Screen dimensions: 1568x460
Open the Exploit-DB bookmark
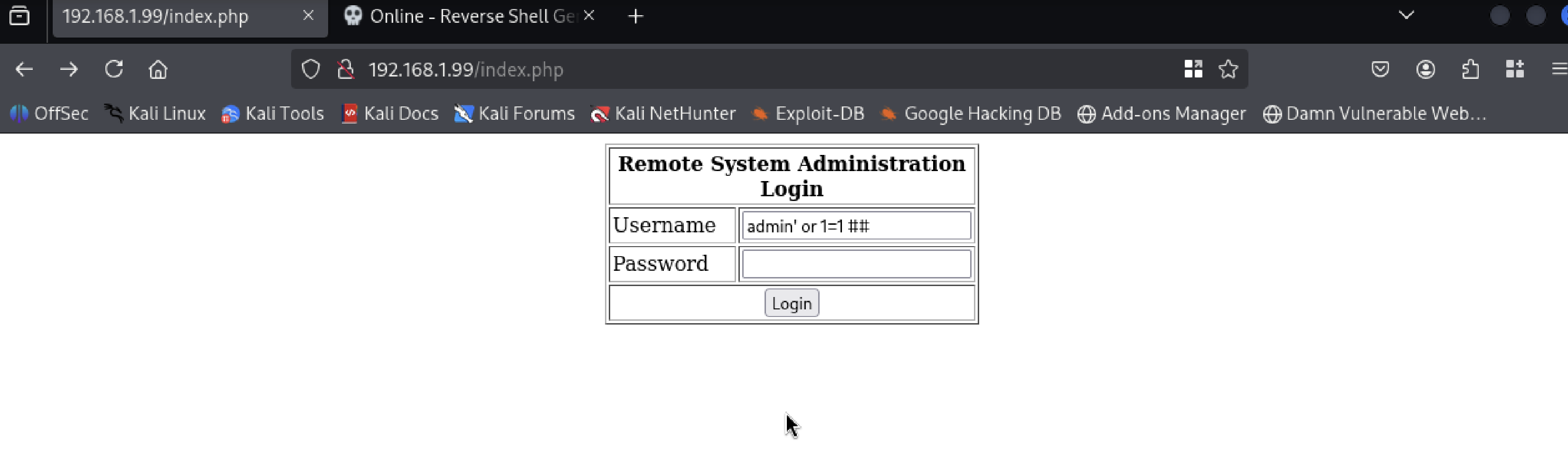(808, 114)
